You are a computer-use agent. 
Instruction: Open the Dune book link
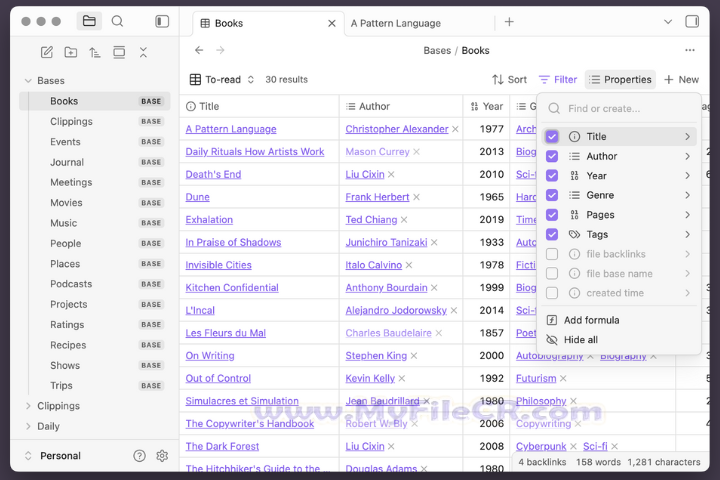197,197
